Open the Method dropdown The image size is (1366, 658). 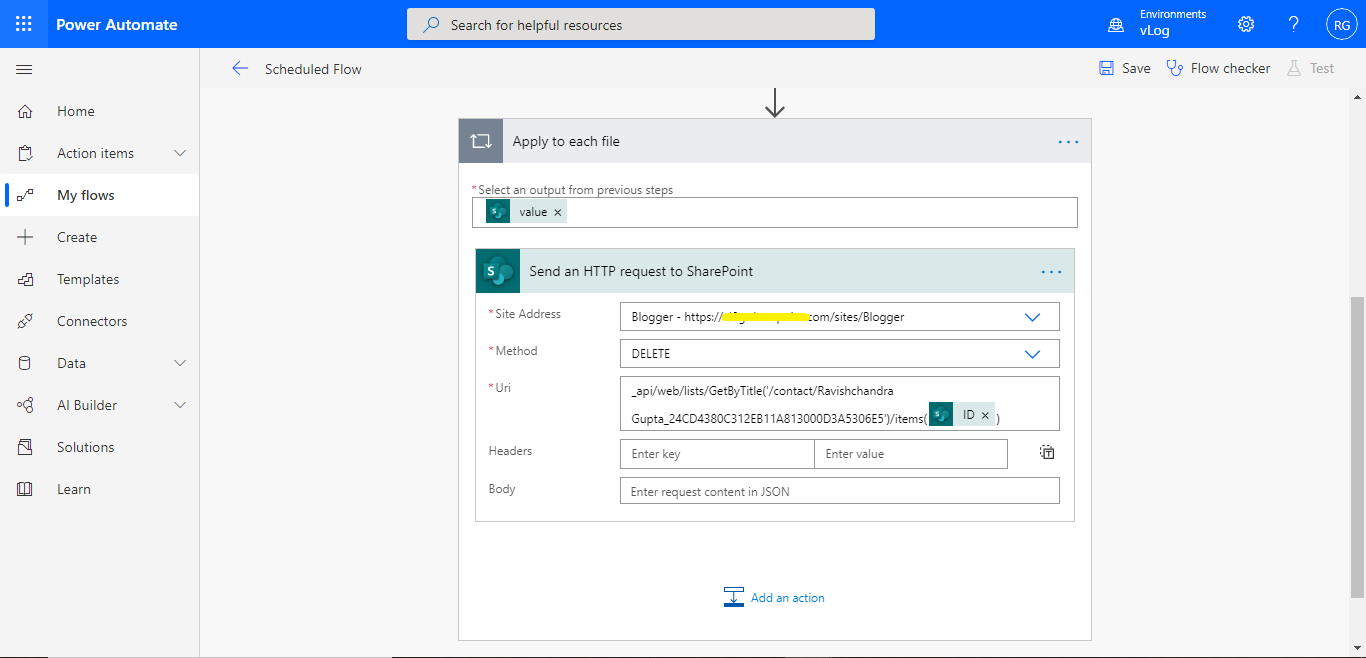1032,353
